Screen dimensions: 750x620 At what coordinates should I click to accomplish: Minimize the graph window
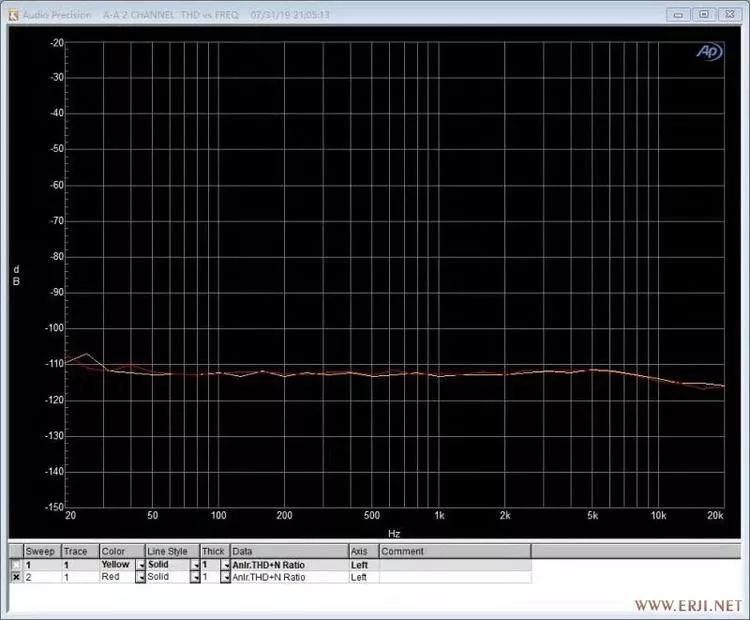[678, 14]
